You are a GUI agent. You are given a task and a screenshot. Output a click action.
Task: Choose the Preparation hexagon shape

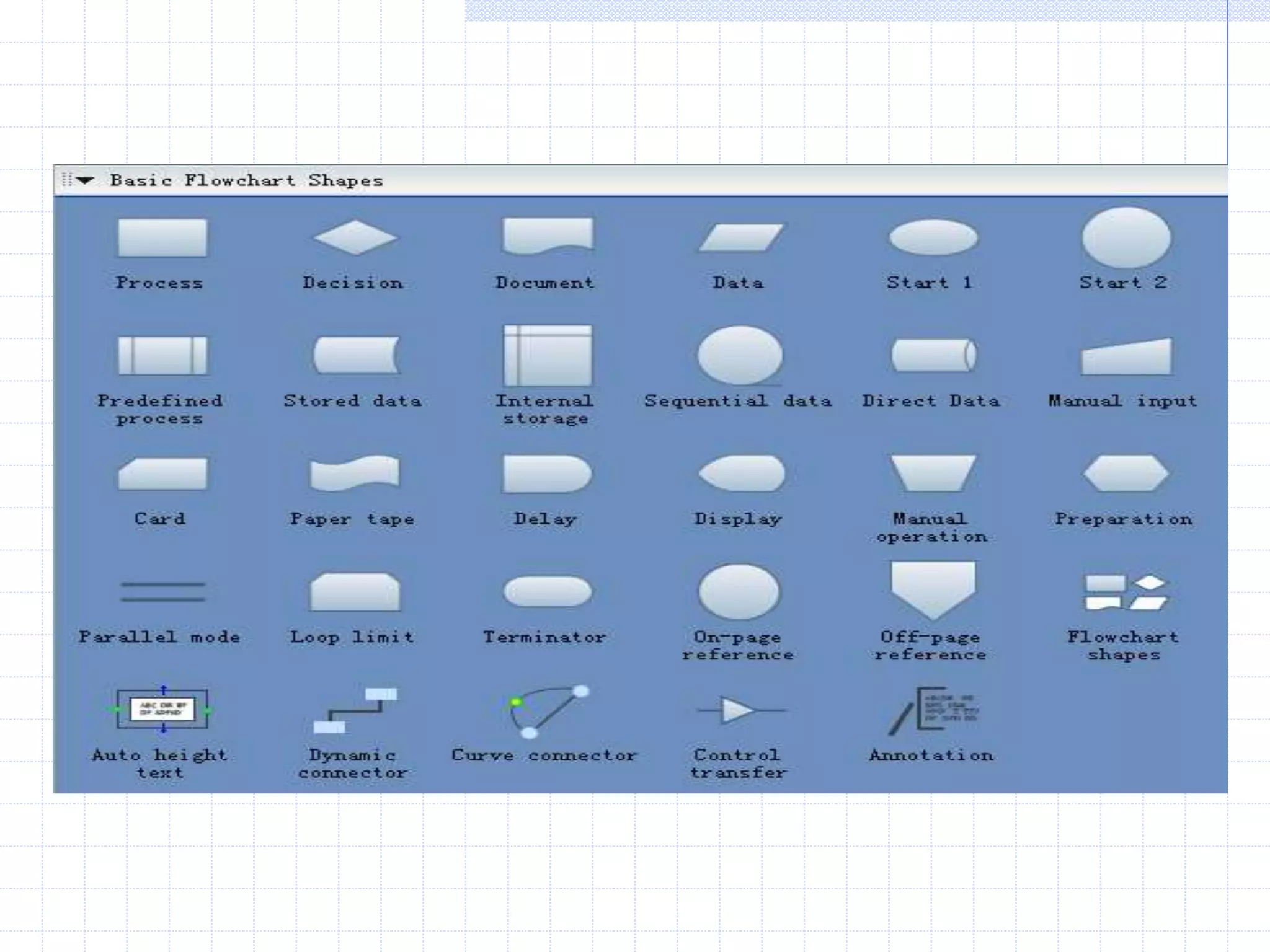[x=1126, y=474]
